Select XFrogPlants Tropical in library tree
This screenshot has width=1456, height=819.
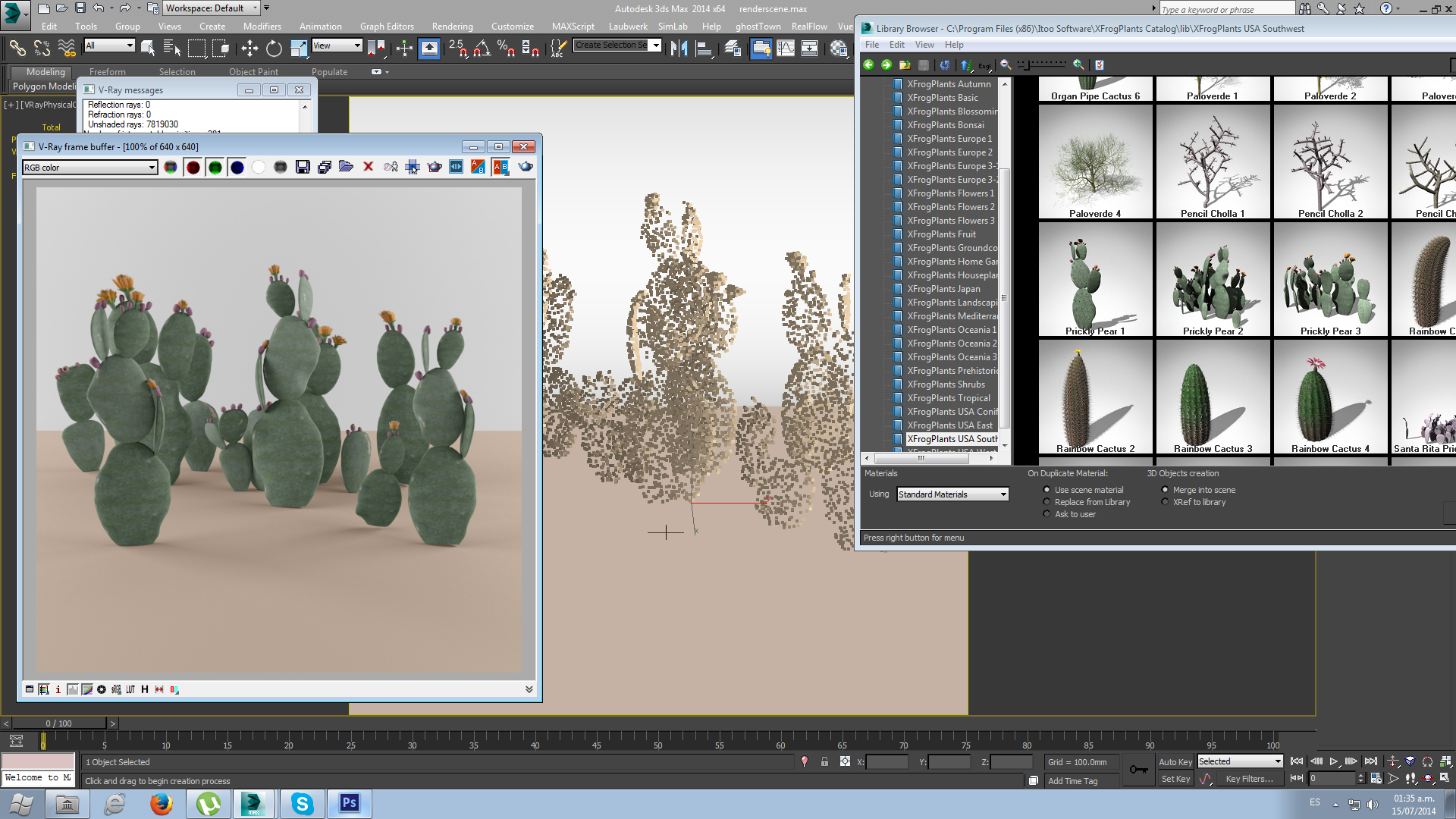pos(948,398)
